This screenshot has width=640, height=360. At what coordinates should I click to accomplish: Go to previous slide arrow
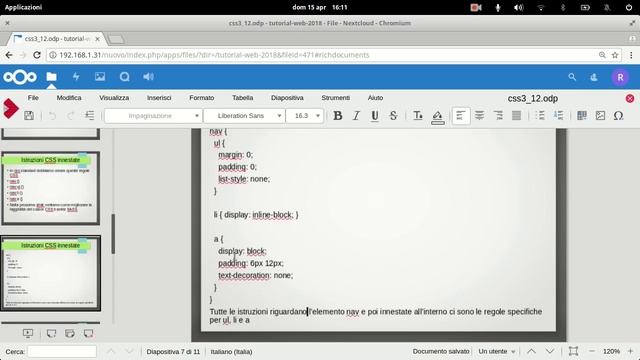click(x=531, y=351)
